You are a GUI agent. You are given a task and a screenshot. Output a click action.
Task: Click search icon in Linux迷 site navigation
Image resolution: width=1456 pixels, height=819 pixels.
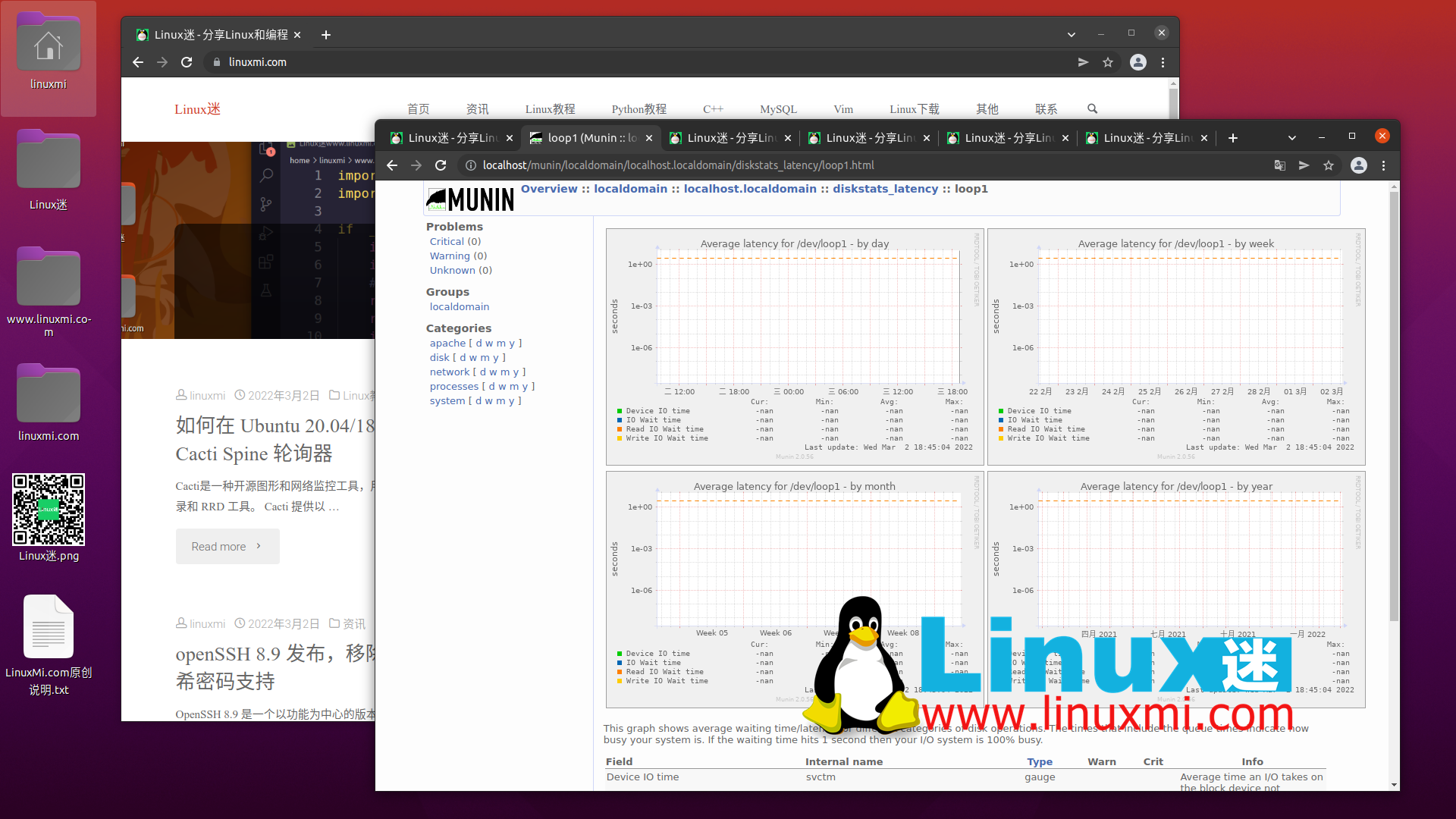[x=1093, y=108]
